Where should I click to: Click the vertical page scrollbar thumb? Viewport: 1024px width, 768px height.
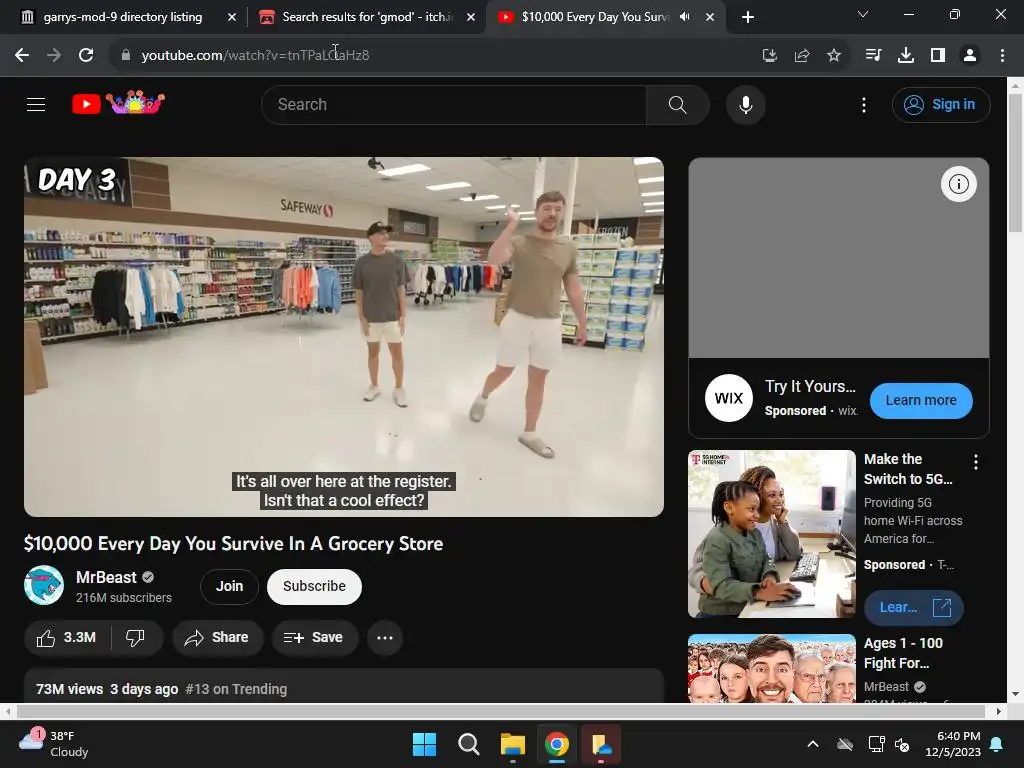[x=1015, y=163]
